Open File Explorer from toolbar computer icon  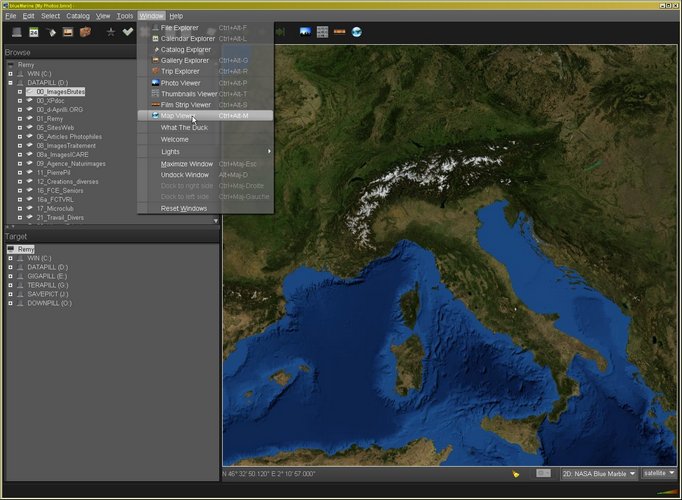(x=15, y=32)
